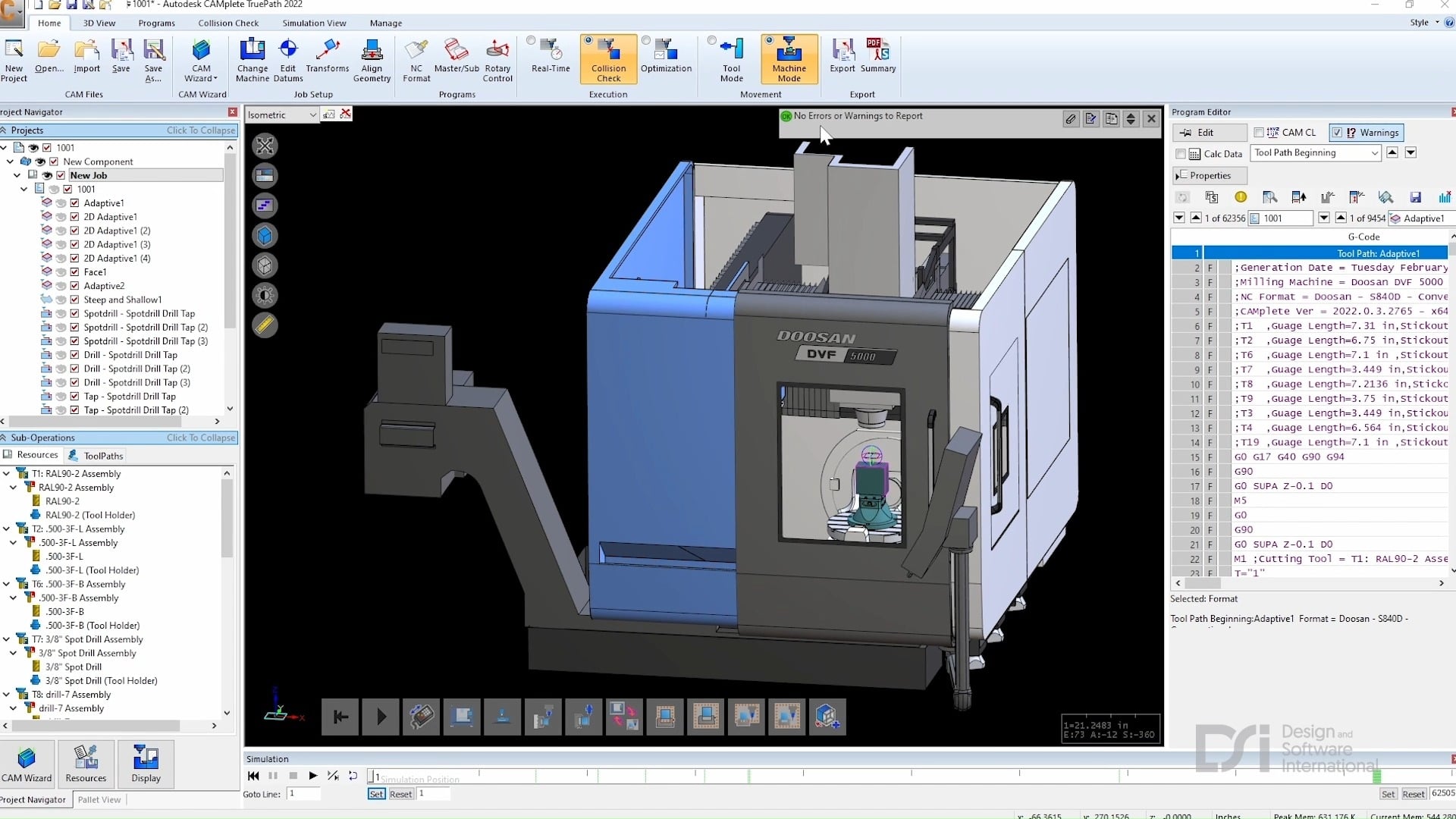This screenshot has width=1456, height=819.
Task: Collapse T7: 3/8" Spot Drill Assembly node
Action: point(6,639)
